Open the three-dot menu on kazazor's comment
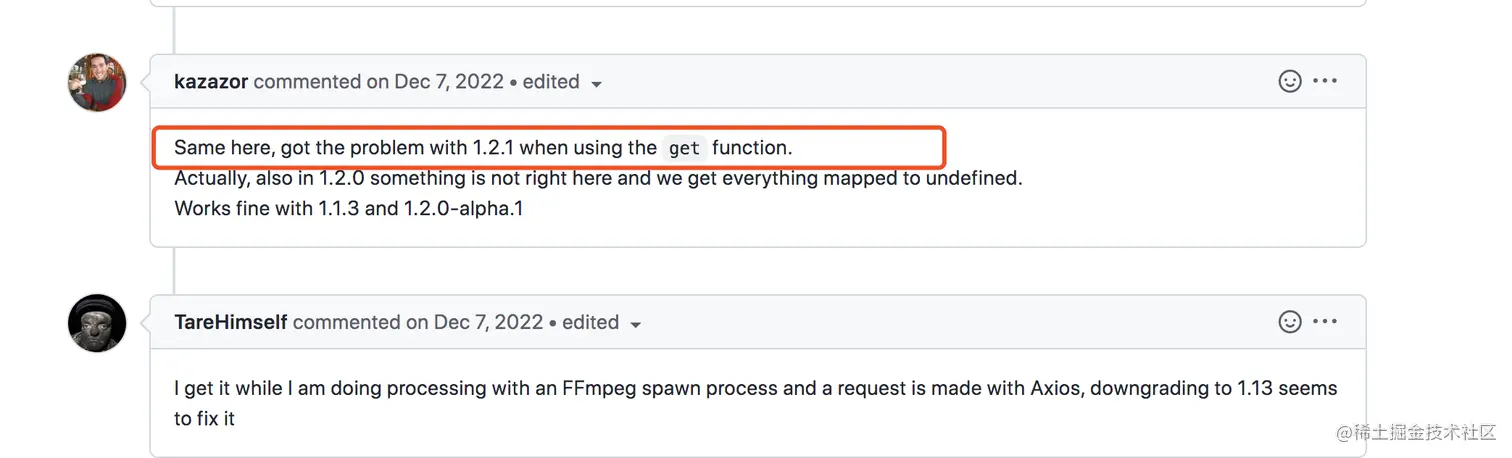Image resolution: width=1512 pixels, height=458 pixels. pos(1325,81)
